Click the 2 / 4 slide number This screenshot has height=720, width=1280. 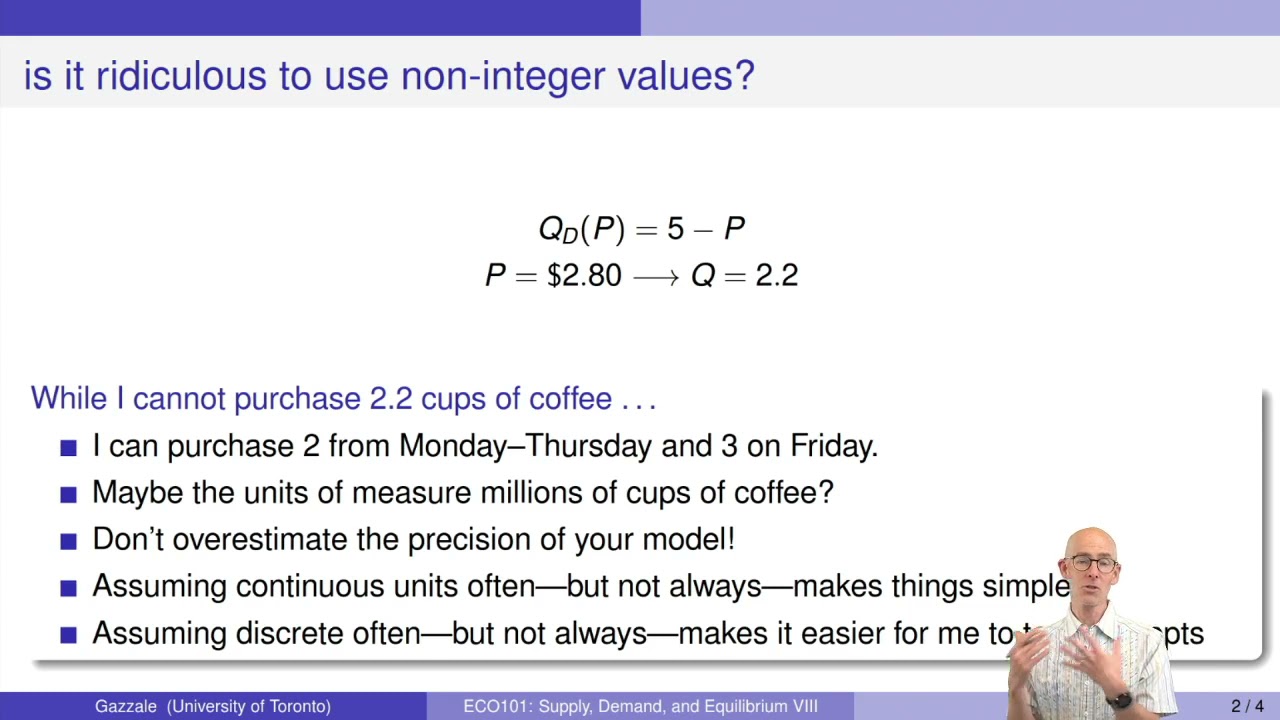[x=1247, y=706]
